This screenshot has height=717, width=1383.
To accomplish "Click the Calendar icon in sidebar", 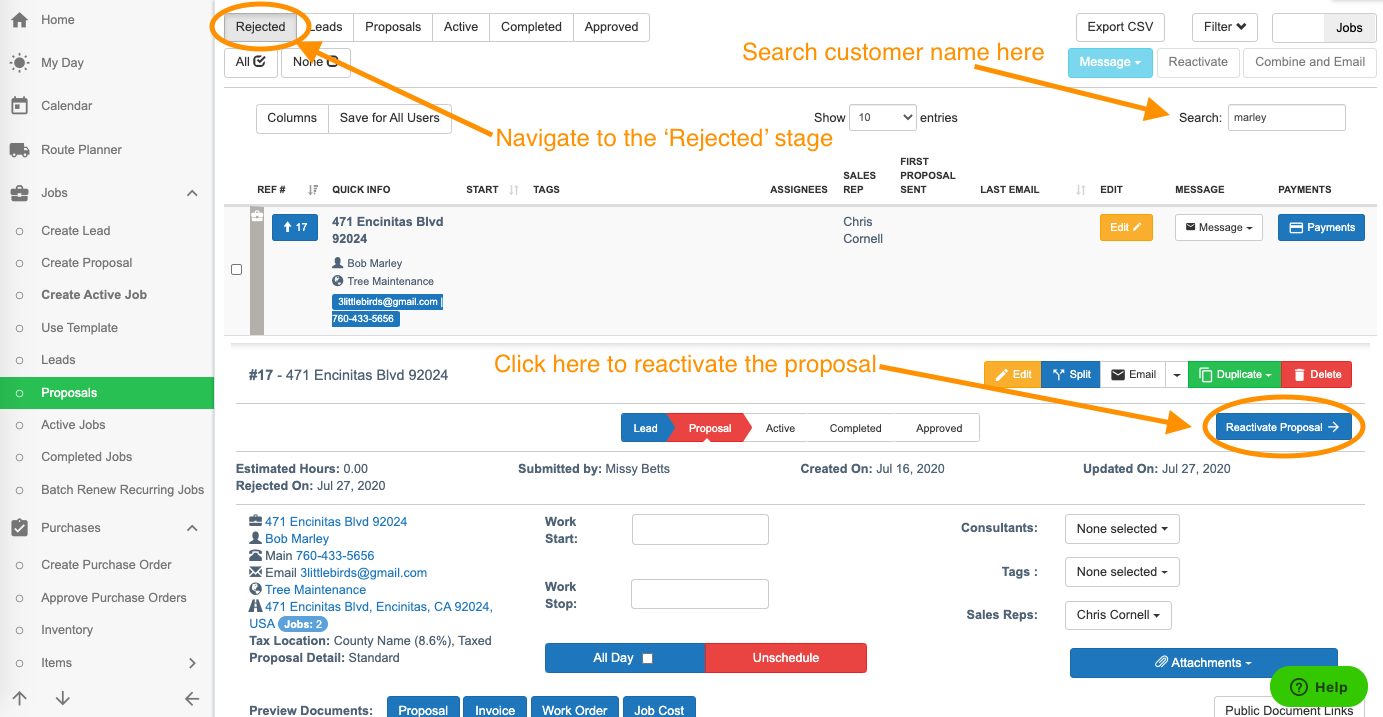I will tap(19, 106).
